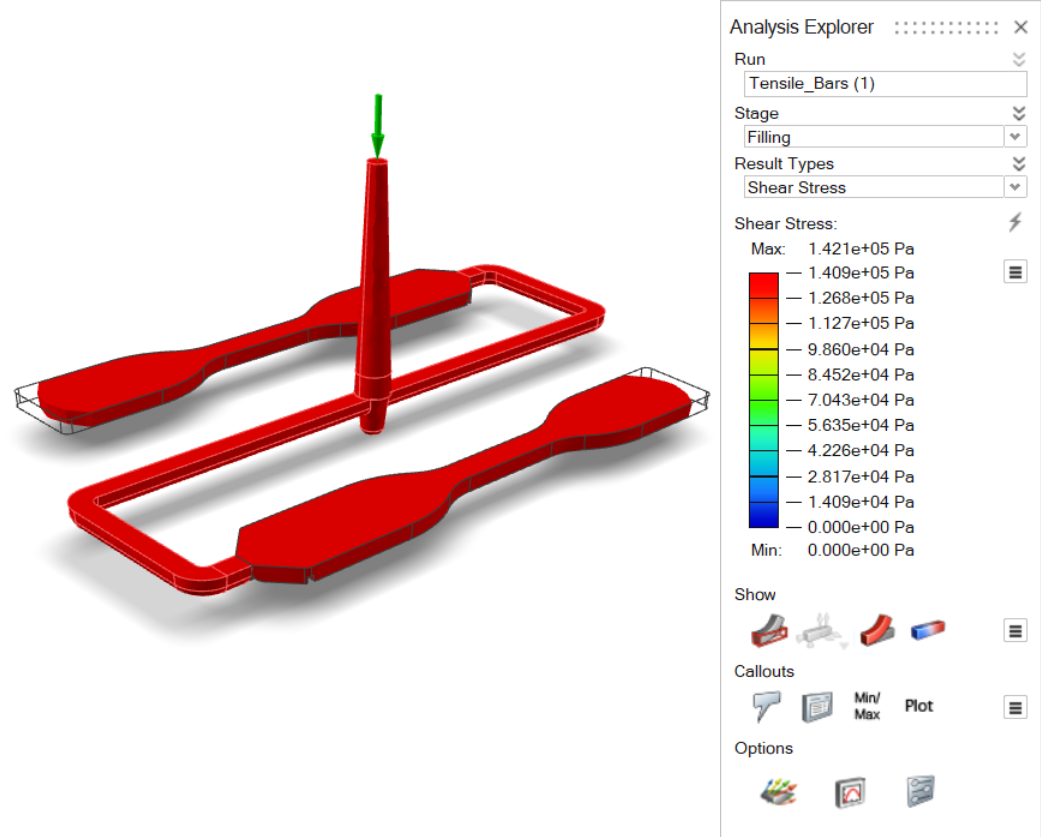The width and height of the screenshot is (1041, 837).
Task: Click the 2.817e+04 Pa legend label
Action: pos(860,477)
